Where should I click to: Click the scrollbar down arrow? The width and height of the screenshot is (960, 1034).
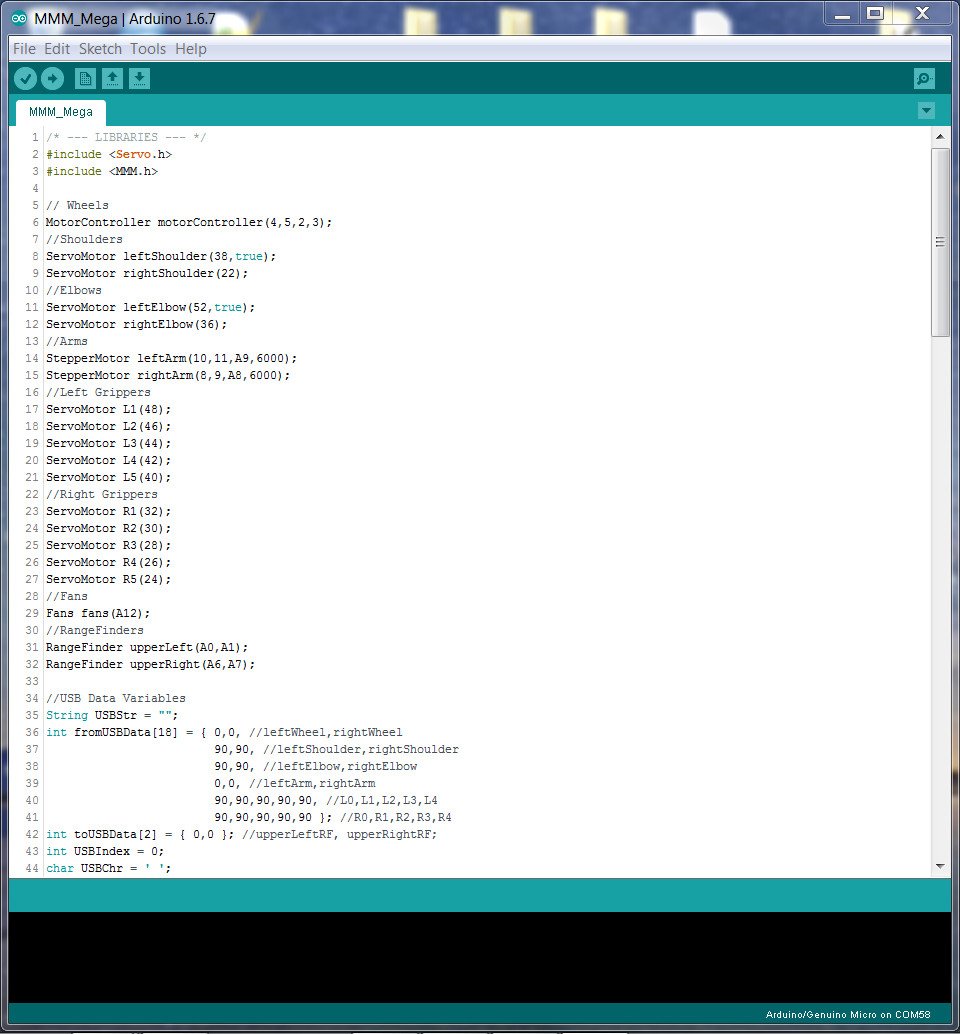[941, 868]
